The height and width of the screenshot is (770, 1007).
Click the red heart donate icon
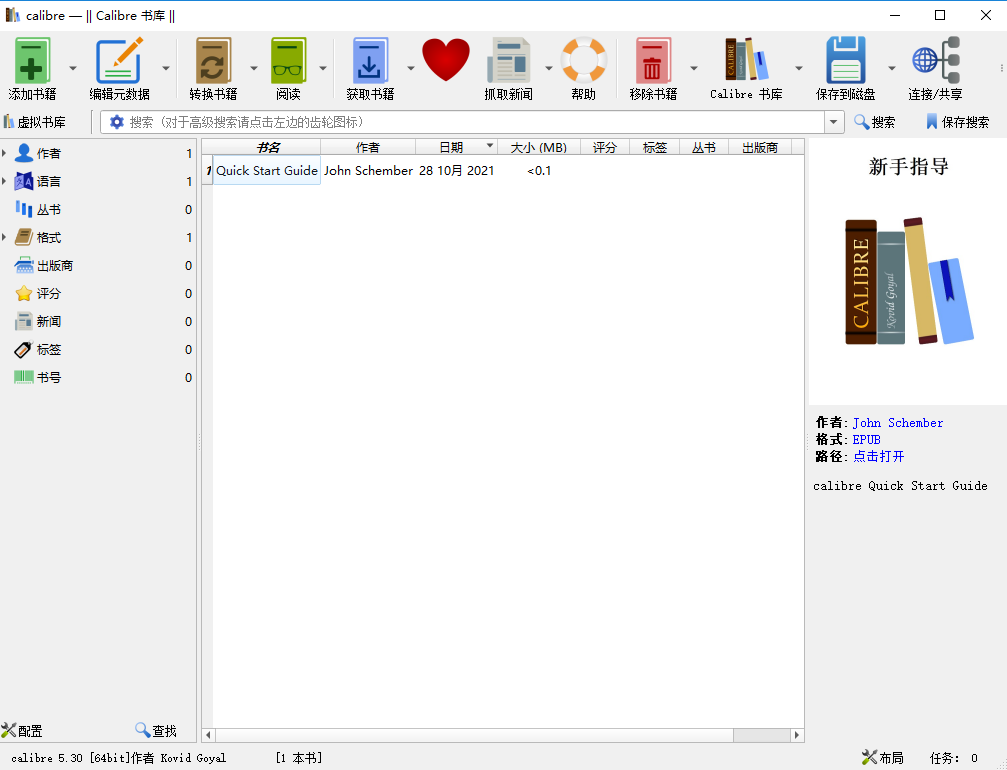446,60
